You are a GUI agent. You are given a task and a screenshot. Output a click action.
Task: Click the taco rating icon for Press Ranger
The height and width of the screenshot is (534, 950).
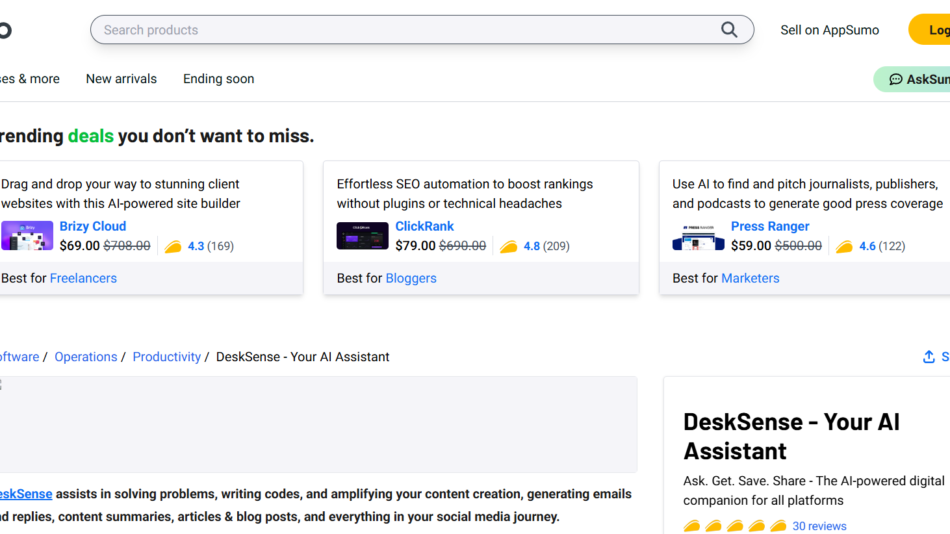coord(845,246)
